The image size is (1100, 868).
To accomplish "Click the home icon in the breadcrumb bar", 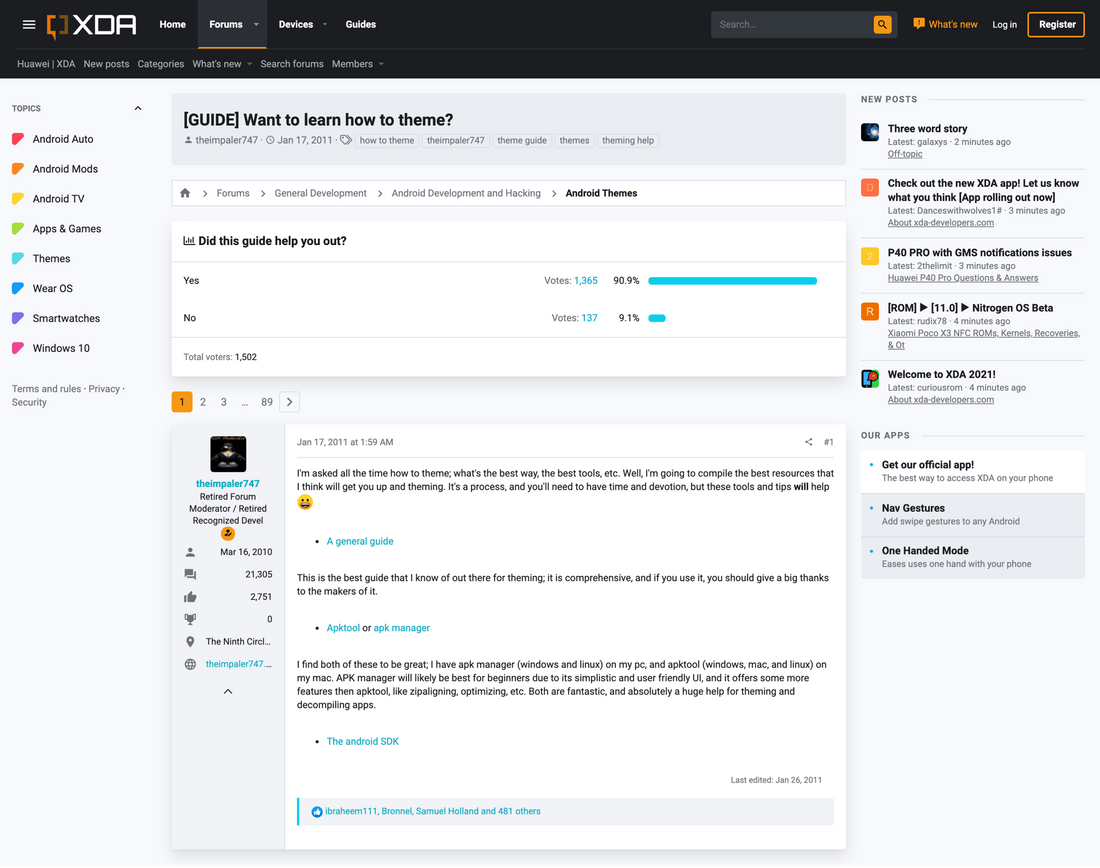I will [x=184, y=192].
